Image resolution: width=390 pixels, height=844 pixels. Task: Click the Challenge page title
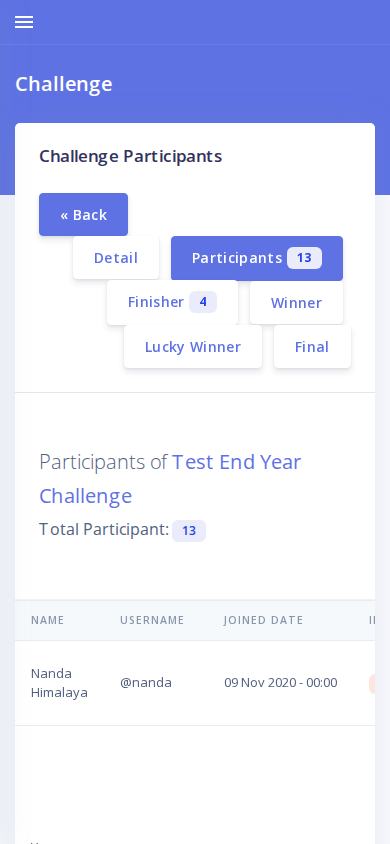pyautogui.click(x=64, y=84)
